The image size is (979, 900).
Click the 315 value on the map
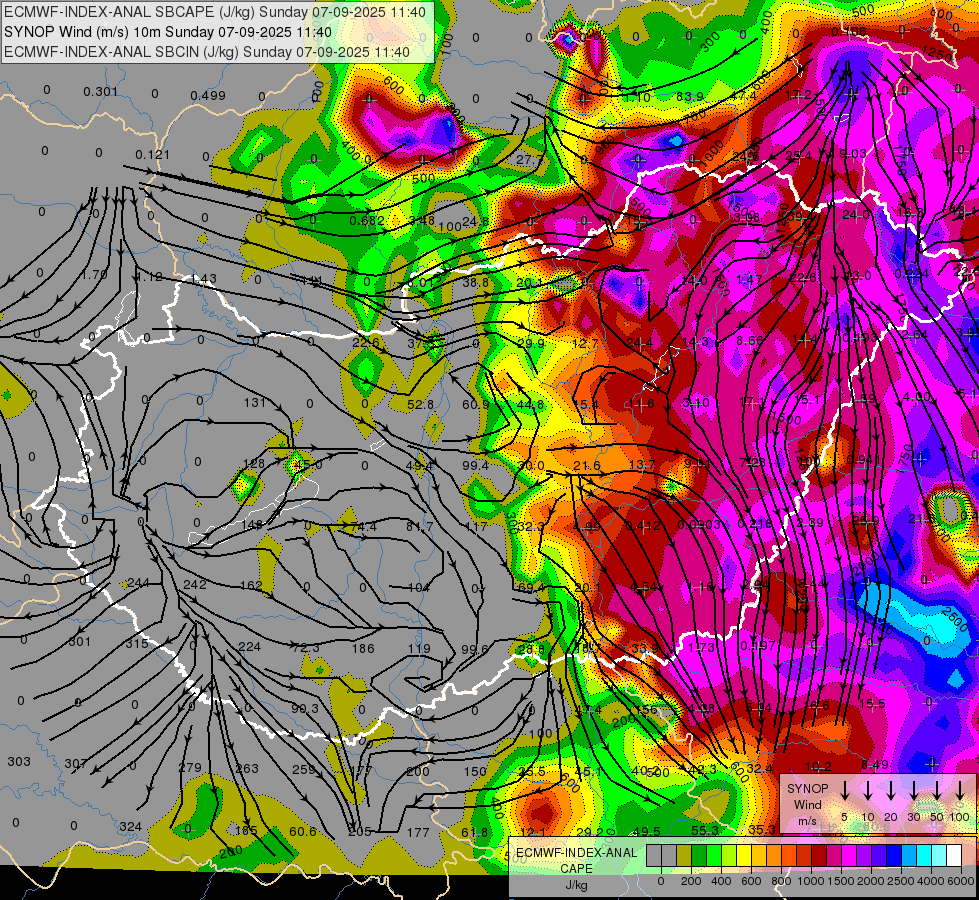tap(137, 643)
